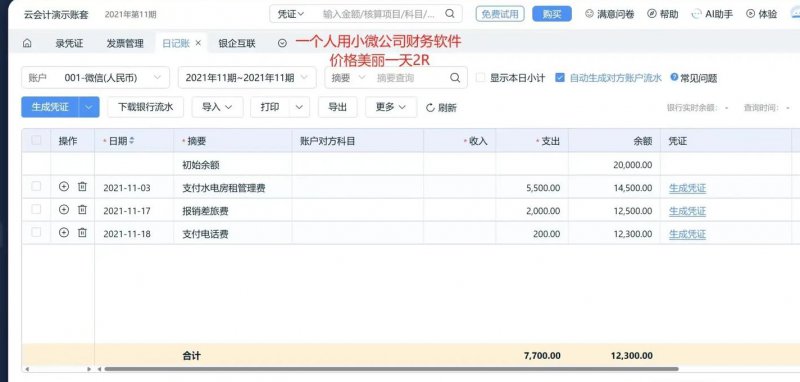
Task: Click the 云会计演示账套 account name
Action: 56,14
